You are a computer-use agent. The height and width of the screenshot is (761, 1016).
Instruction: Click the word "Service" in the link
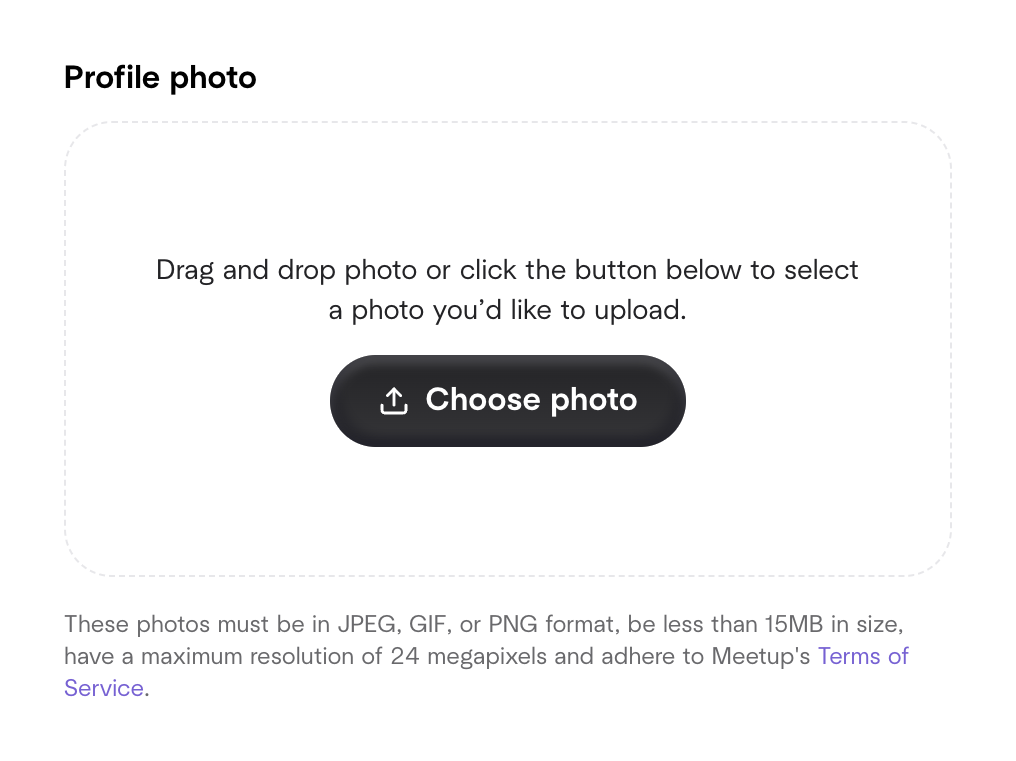tap(104, 688)
